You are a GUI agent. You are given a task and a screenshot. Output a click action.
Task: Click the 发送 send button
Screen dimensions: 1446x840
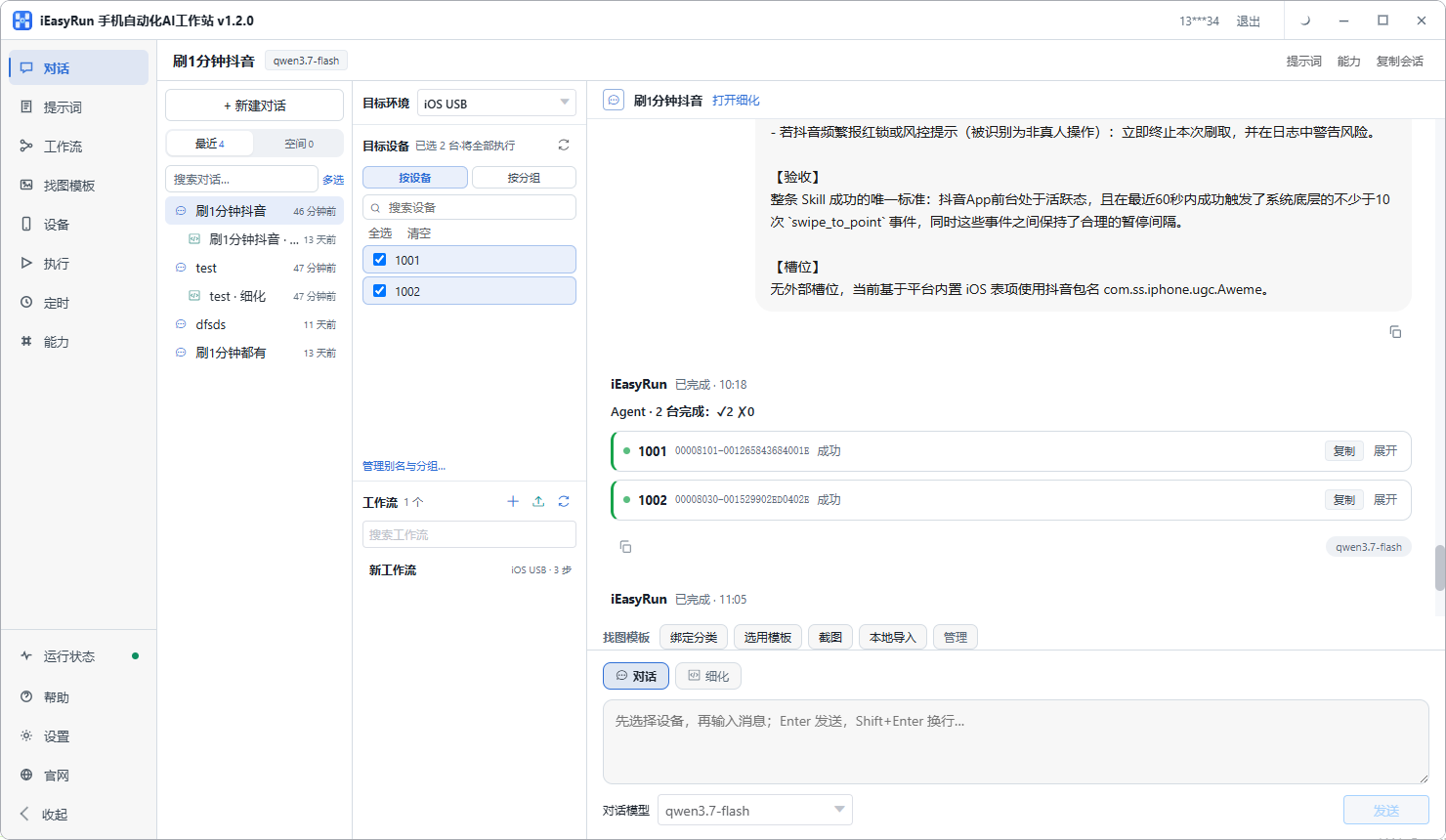(1386, 811)
